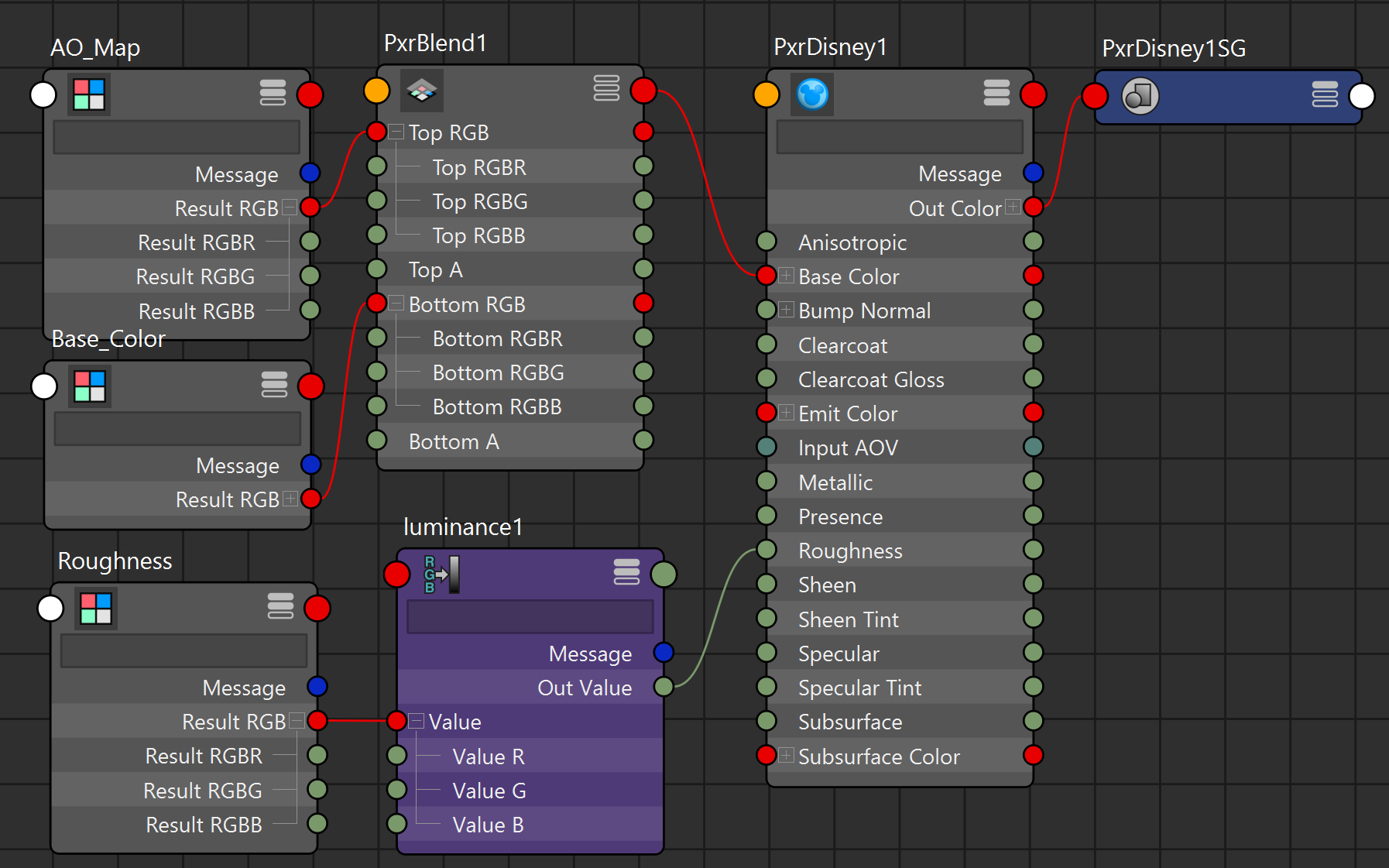Click the Roughness texture file icon
1389x868 pixels.
[96, 609]
